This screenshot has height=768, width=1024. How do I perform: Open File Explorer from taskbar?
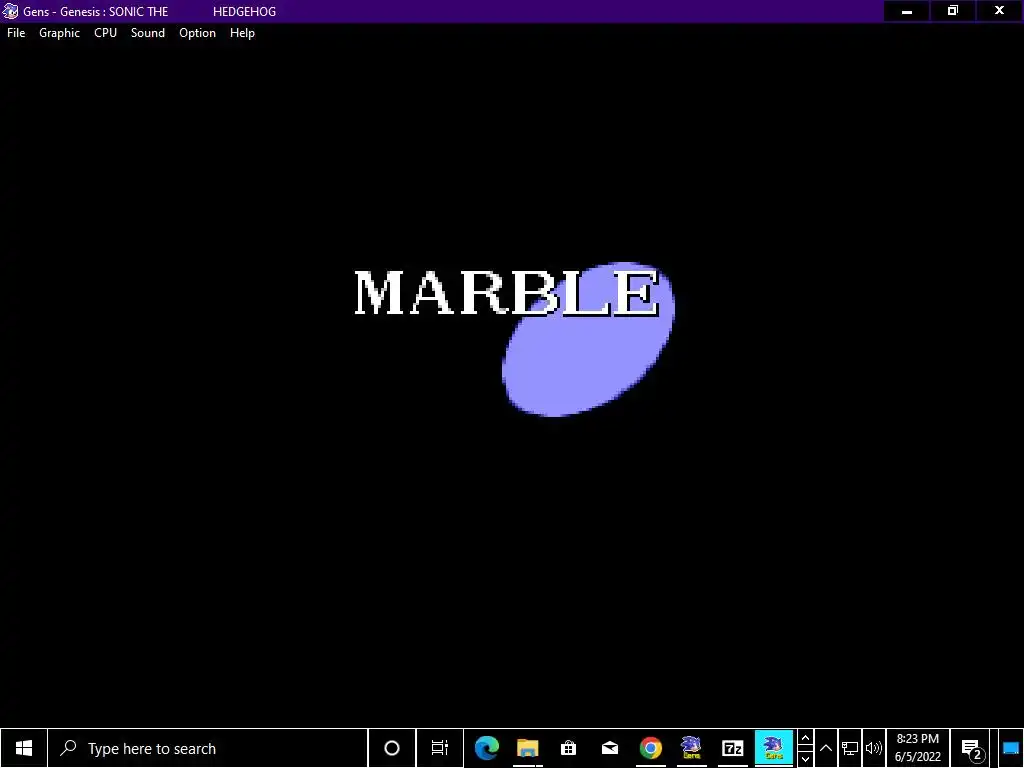pyautogui.click(x=528, y=748)
